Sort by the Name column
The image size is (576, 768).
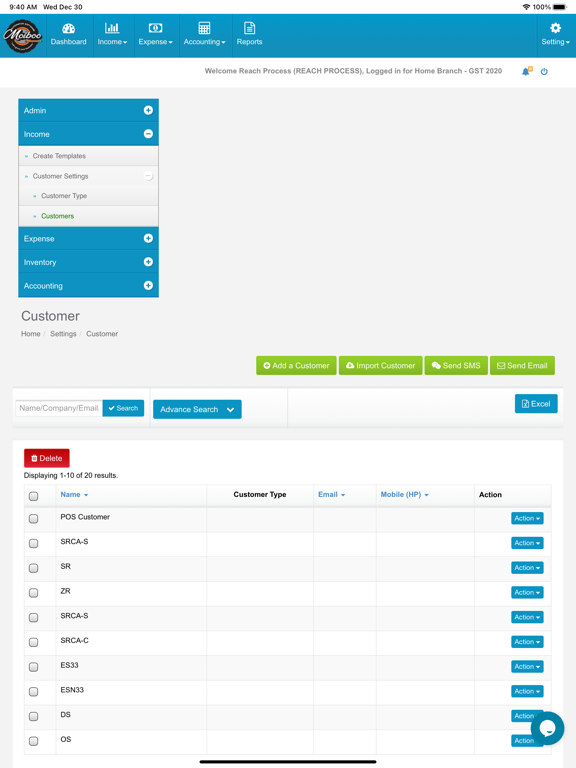tap(74, 495)
